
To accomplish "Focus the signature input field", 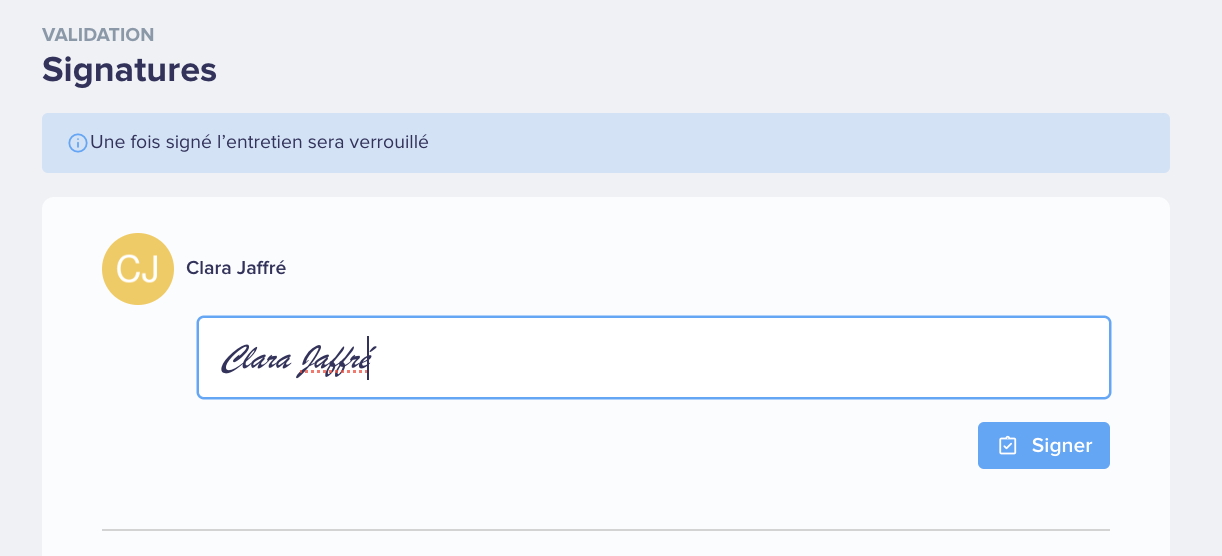I will pyautogui.click(x=654, y=357).
